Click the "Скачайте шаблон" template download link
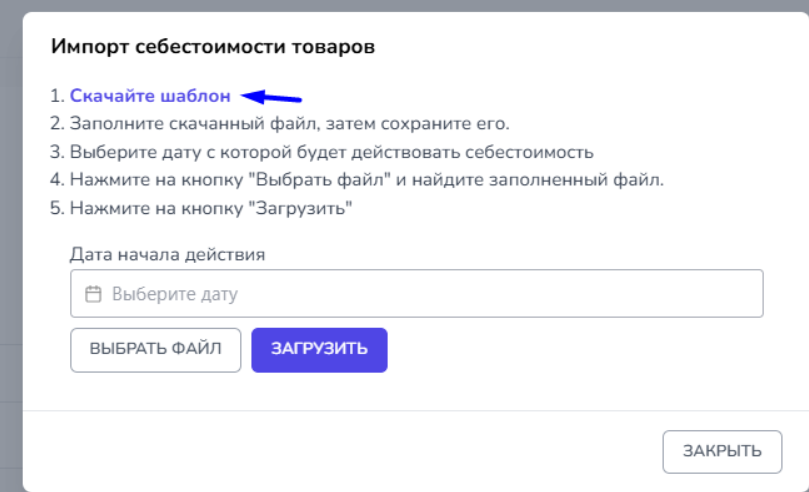Screen dimensions: 809x492 tap(150, 97)
